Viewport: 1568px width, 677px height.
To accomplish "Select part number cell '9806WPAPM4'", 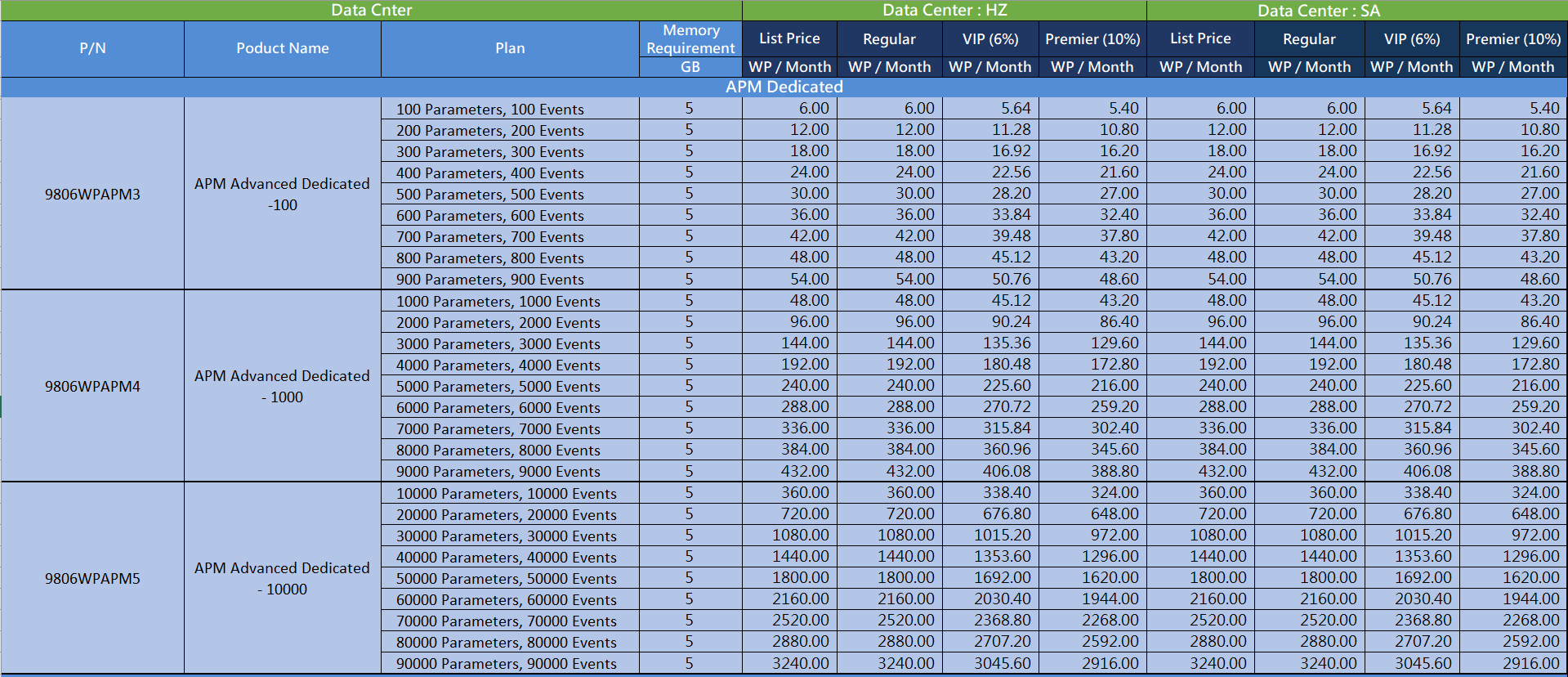I will pyautogui.click(x=92, y=386).
